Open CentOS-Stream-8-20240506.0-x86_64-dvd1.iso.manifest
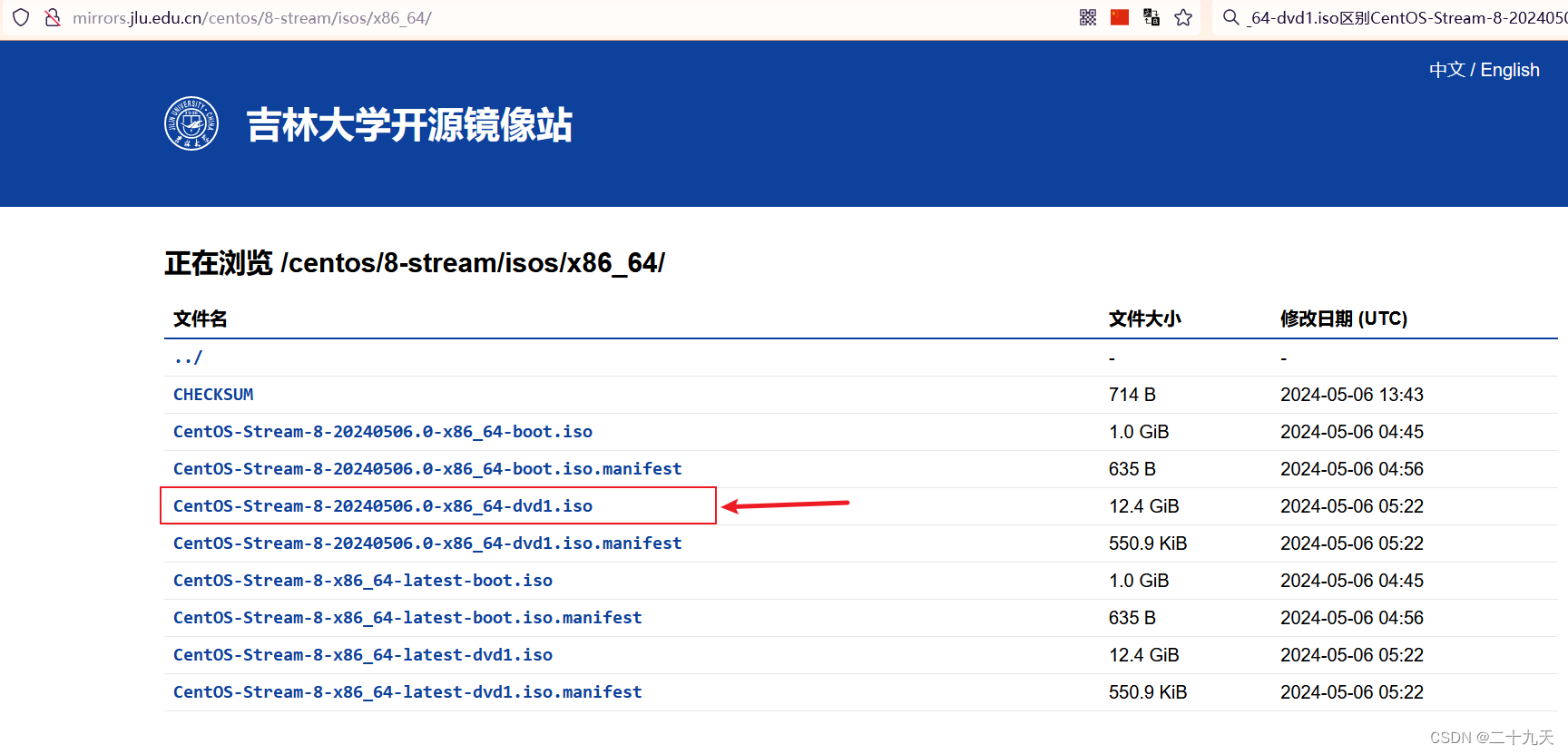 427,543
